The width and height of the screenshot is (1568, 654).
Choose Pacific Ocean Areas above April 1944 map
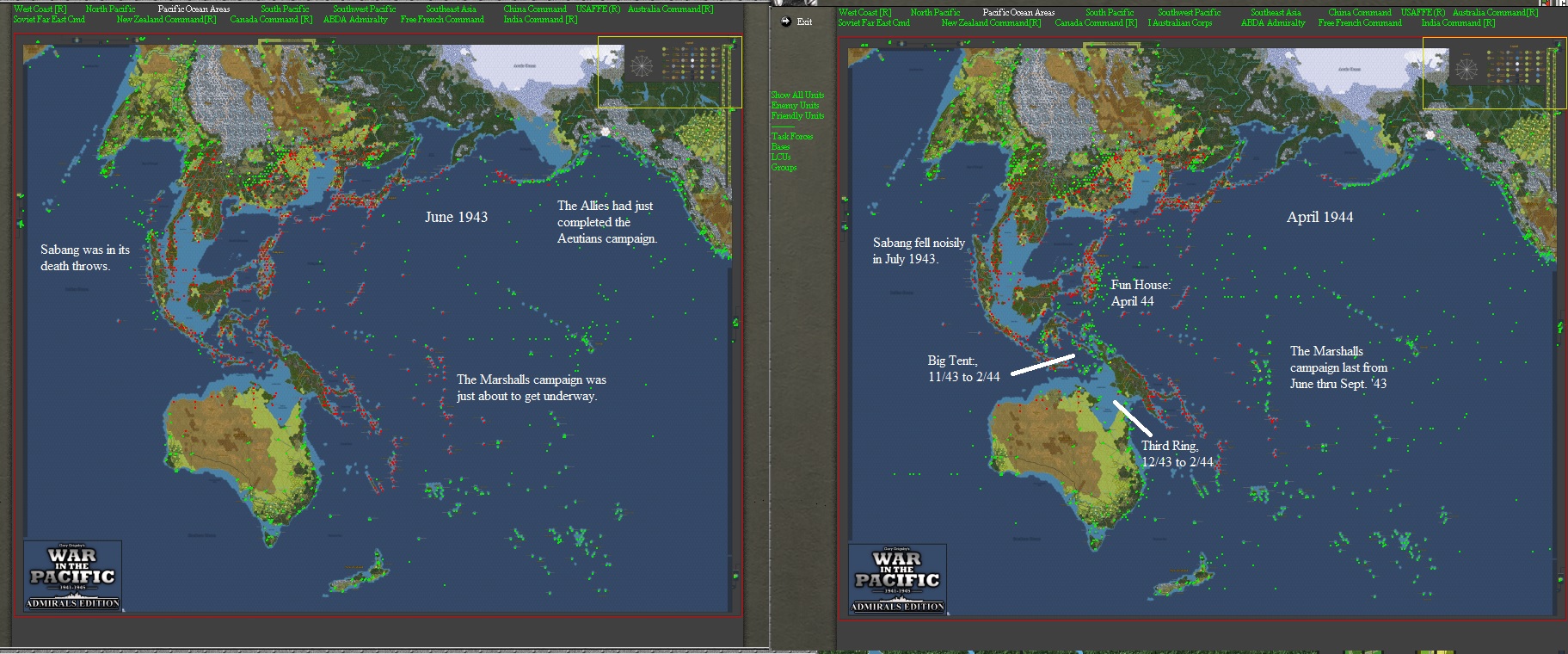tap(1018, 13)
